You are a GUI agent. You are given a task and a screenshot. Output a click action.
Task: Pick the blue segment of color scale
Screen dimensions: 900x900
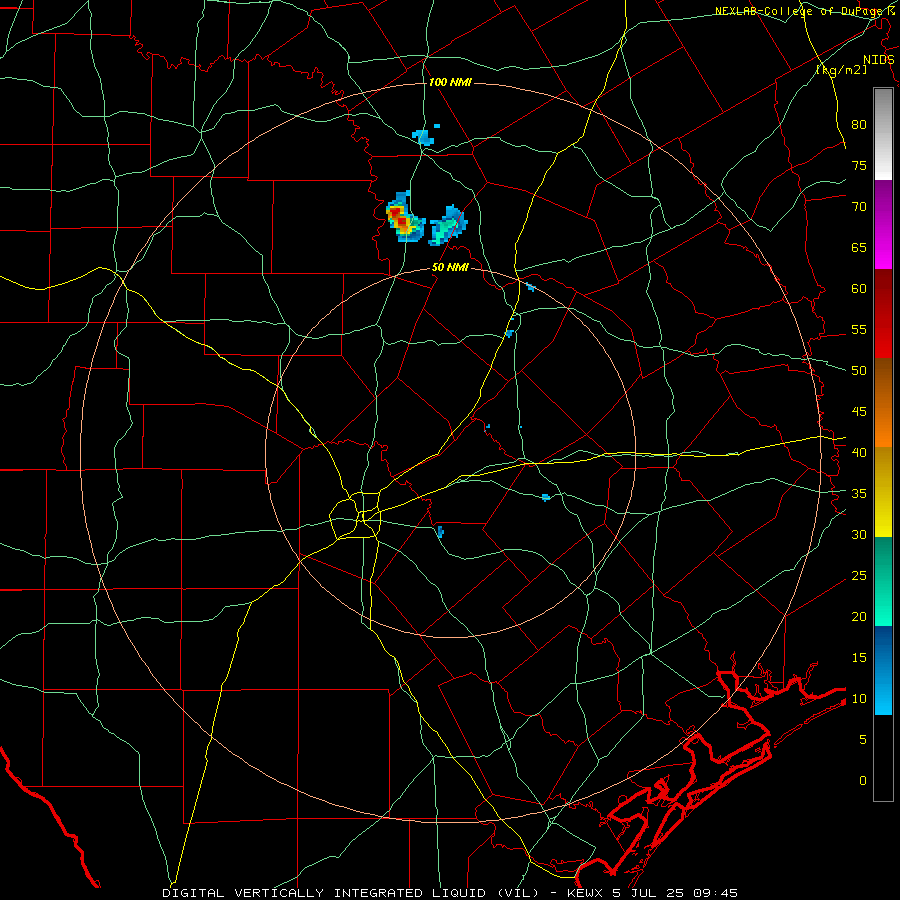(883, 670)
